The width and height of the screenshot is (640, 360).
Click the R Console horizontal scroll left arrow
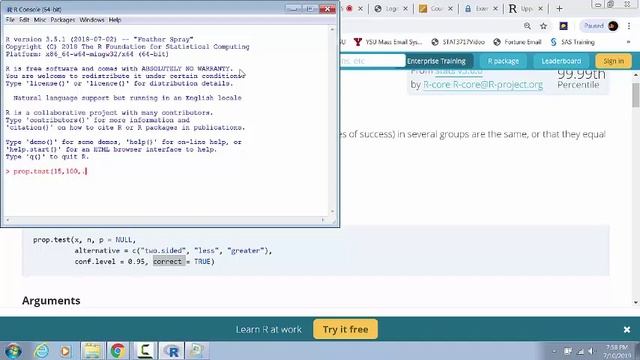click(x=8, y=220)
